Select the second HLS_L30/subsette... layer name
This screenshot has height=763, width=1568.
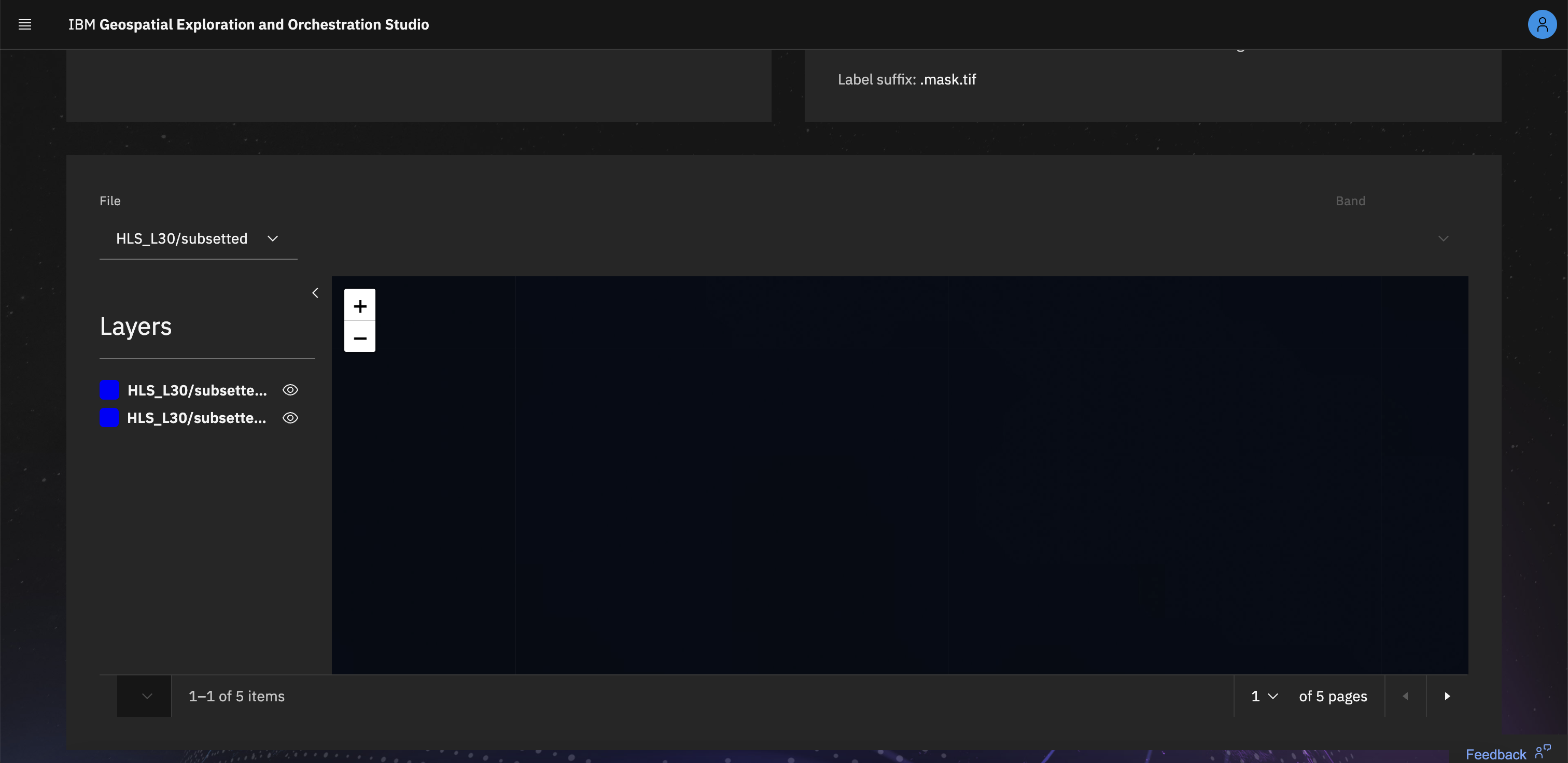point(197,418)
